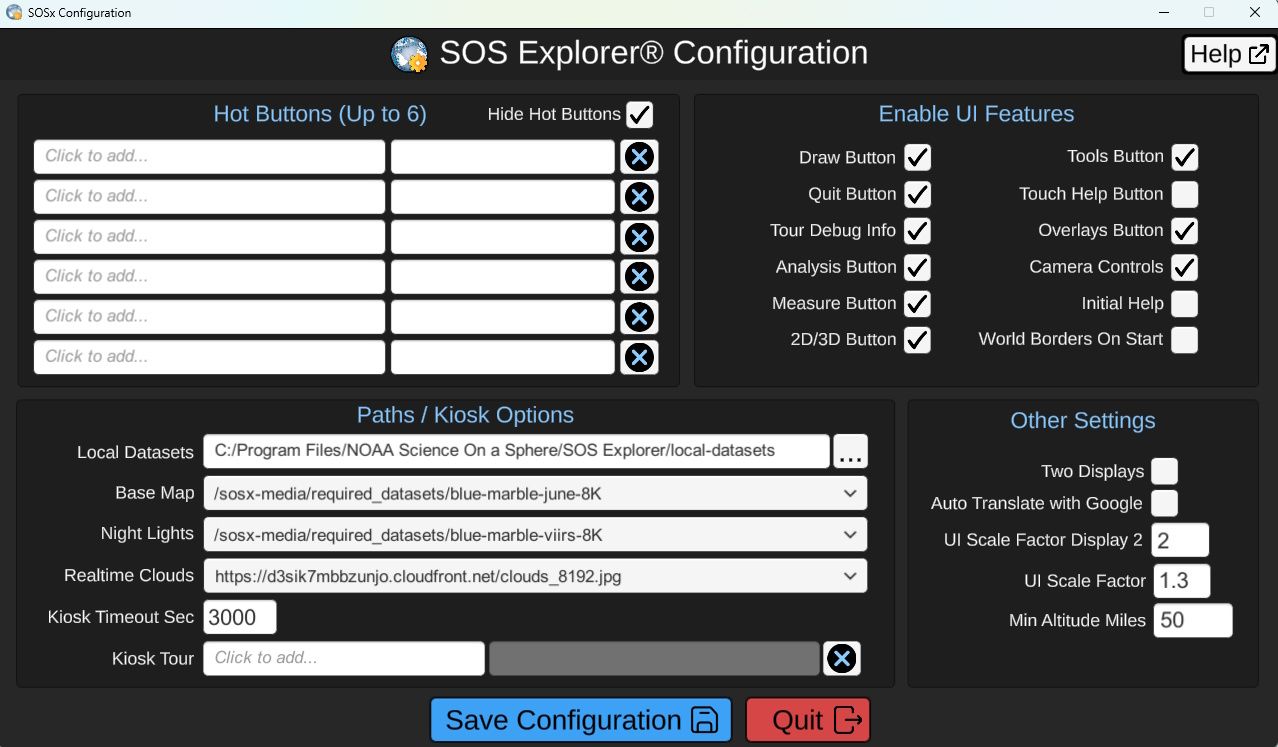
Task: Click the 'Other Settings' heading
Action: [1083, 420]
